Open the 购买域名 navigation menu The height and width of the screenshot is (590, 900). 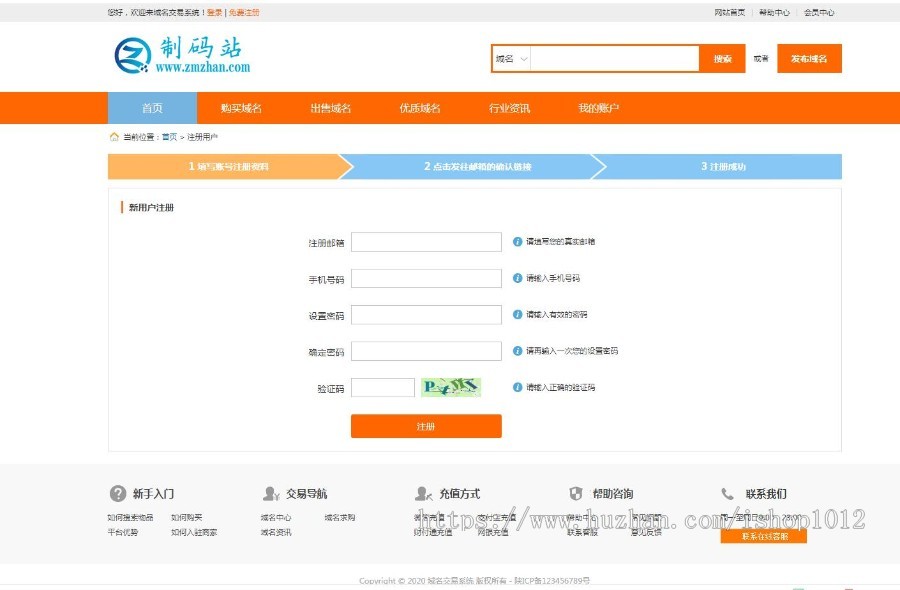pos(241,108)
